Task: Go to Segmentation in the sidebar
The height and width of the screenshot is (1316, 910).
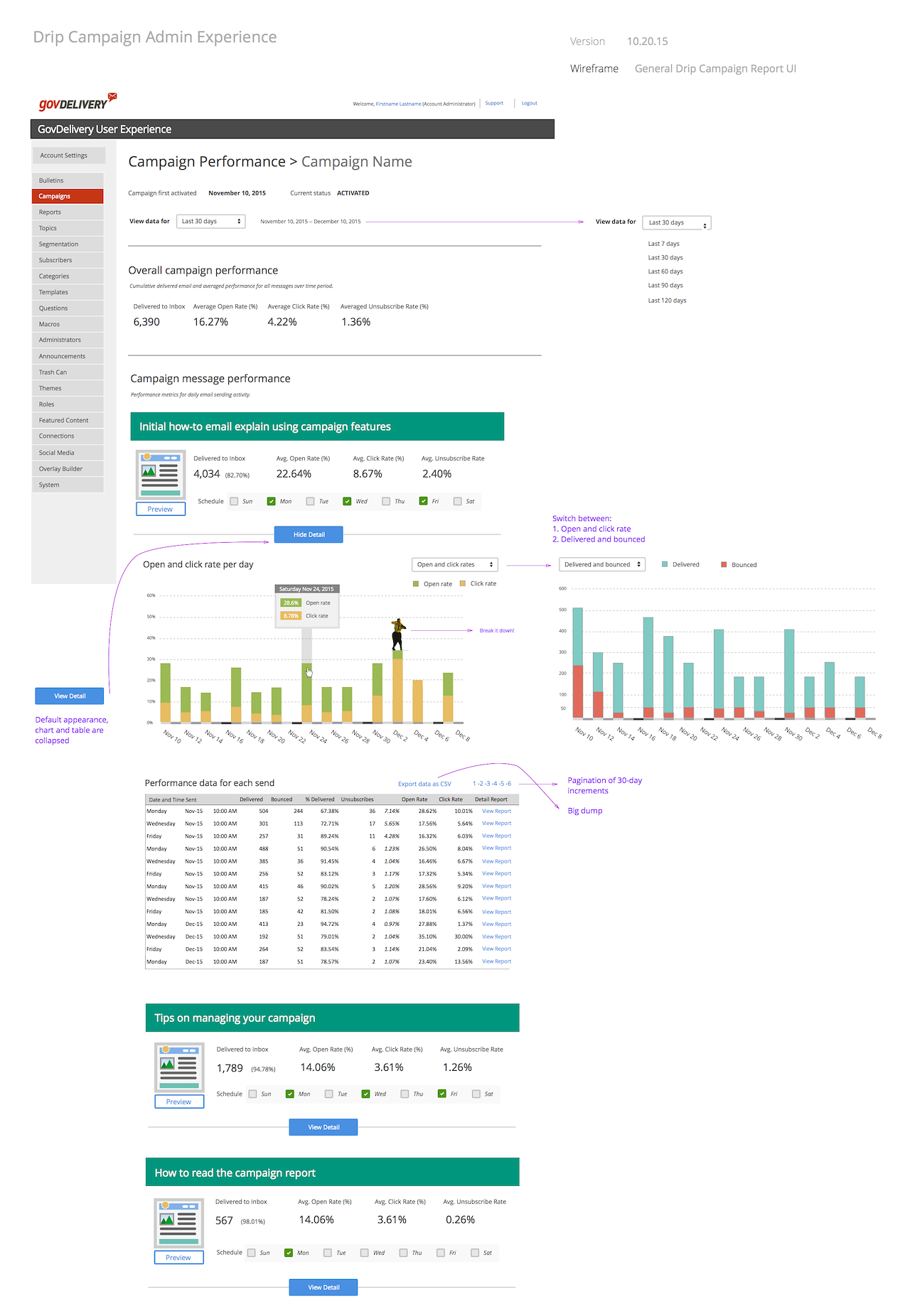Action: click(68, 244)
